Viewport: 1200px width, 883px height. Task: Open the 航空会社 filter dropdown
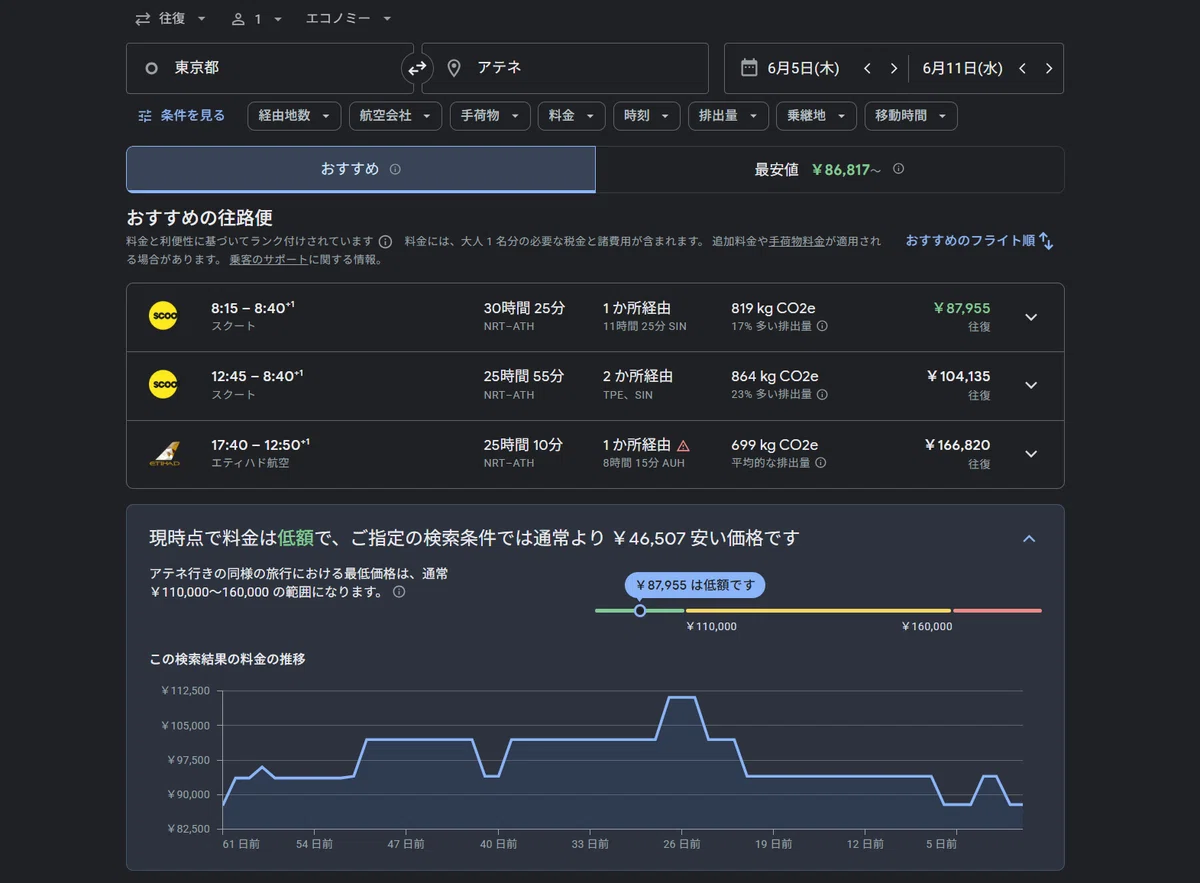click(395, 116)
